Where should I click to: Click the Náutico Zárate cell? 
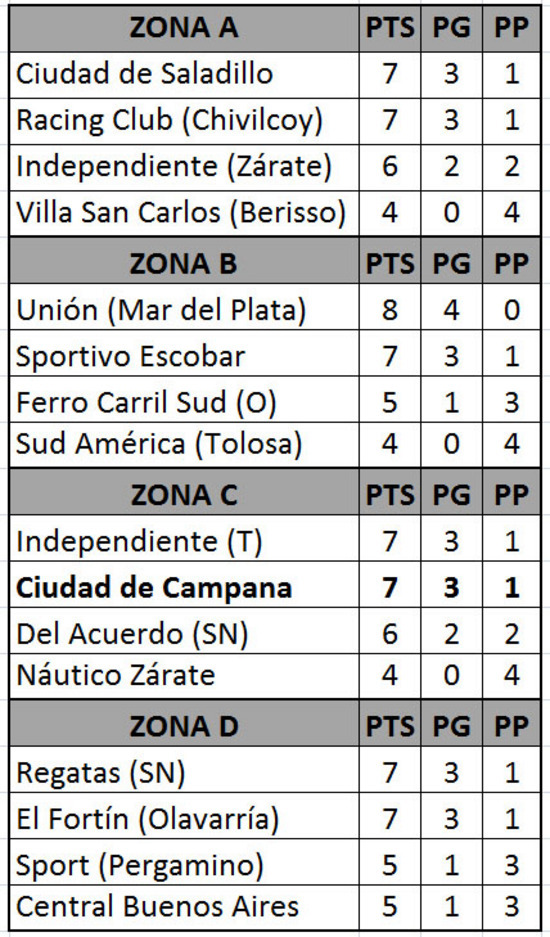click(184, 676)
